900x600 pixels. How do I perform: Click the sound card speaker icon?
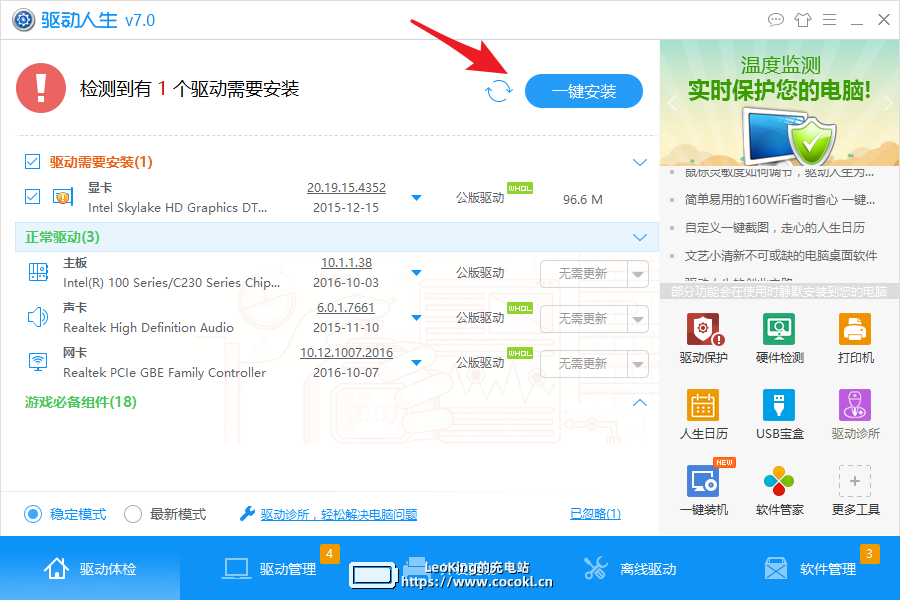coord(38,317)
